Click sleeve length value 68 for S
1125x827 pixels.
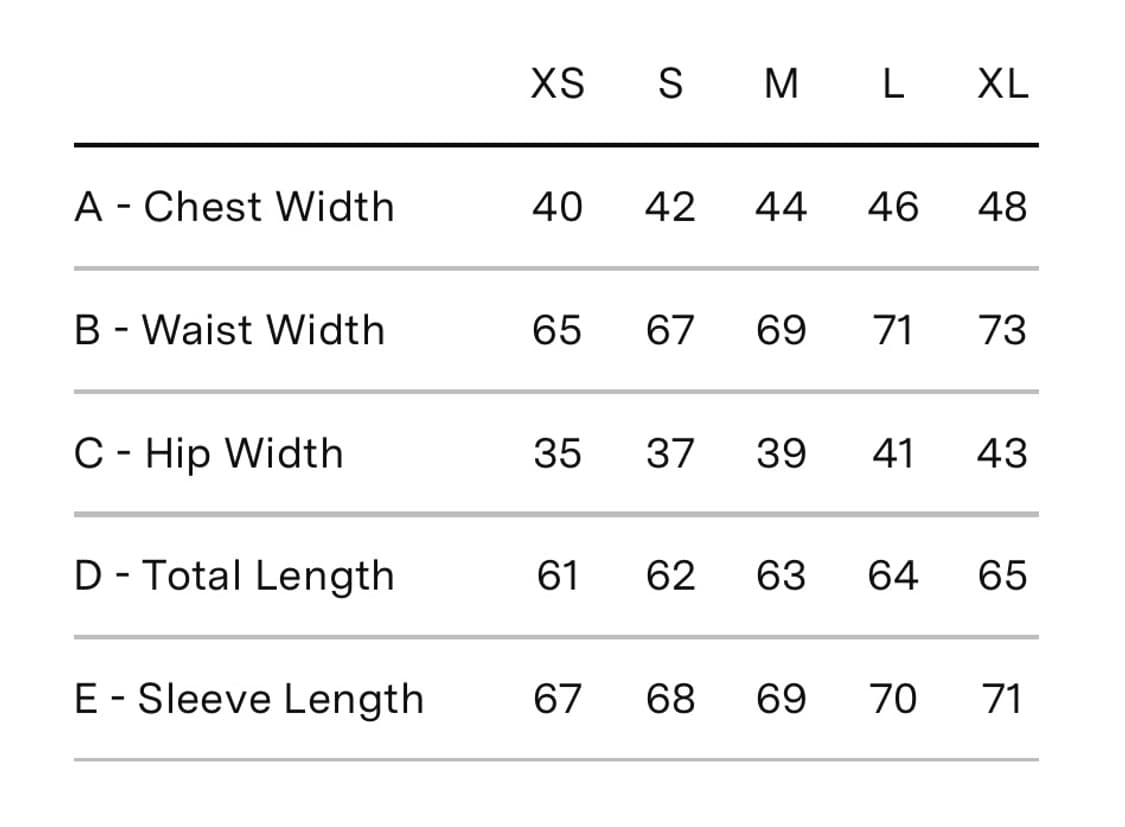pos(670,699)
